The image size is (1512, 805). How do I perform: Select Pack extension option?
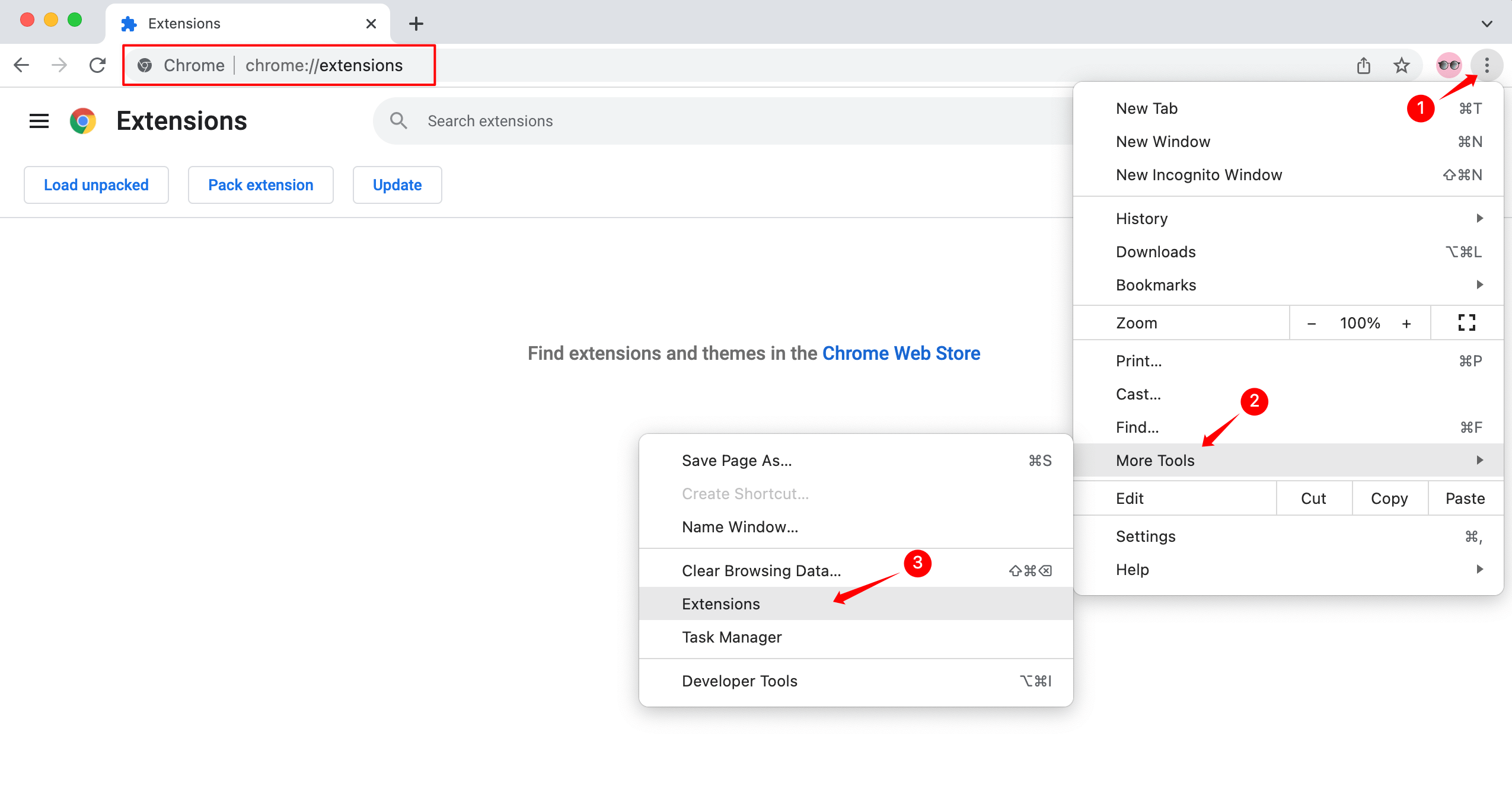click(x=261, y=184)
